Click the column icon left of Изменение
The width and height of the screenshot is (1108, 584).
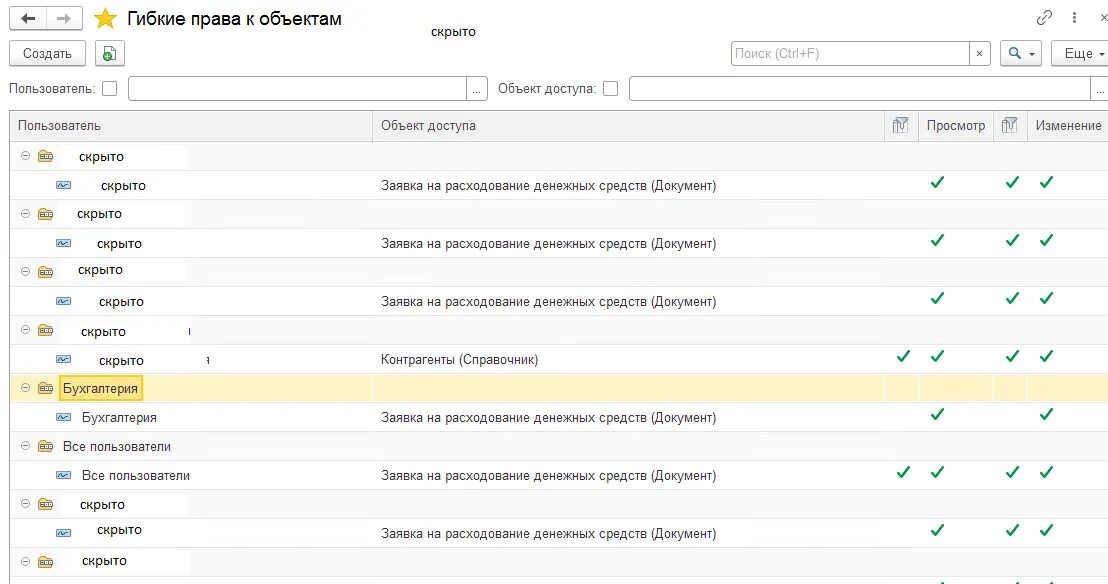point(1010,126)
